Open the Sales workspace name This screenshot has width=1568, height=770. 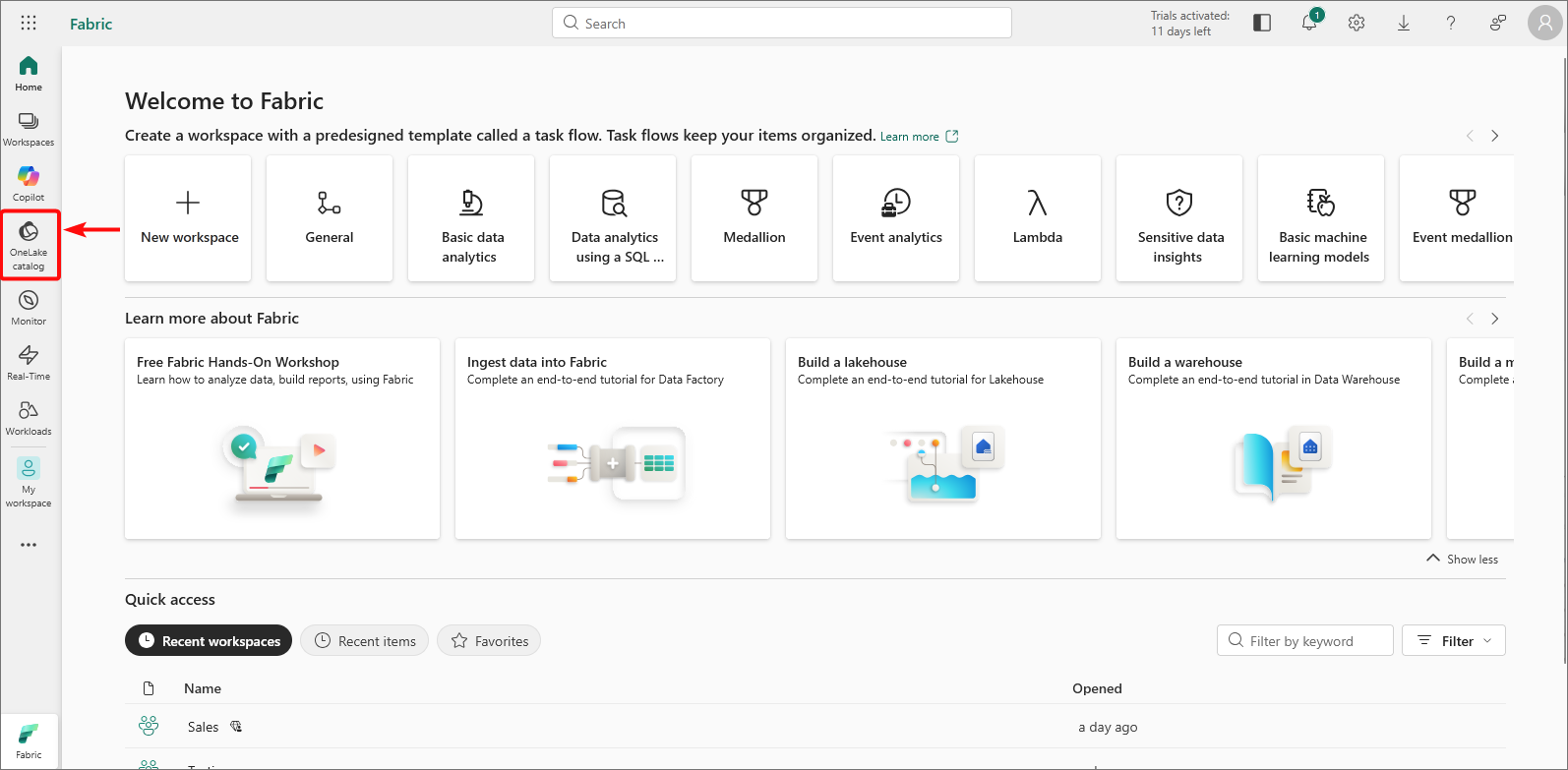coord(203,727)
